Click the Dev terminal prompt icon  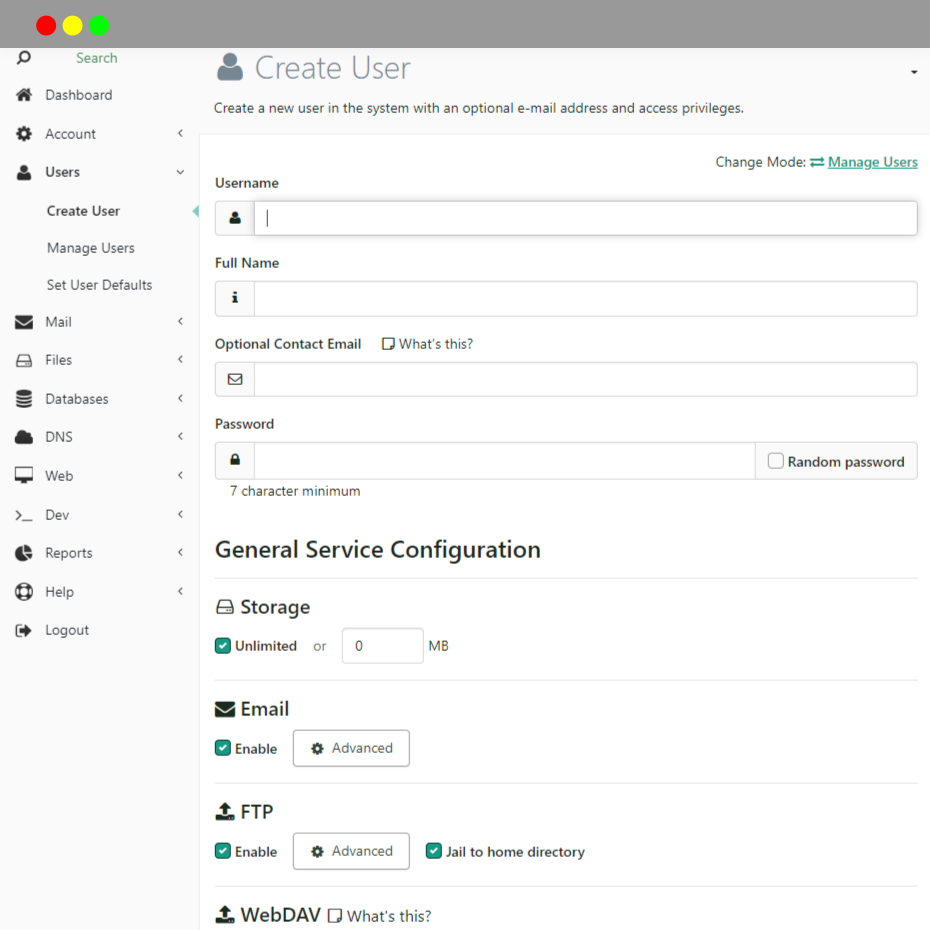click(24, 515)
